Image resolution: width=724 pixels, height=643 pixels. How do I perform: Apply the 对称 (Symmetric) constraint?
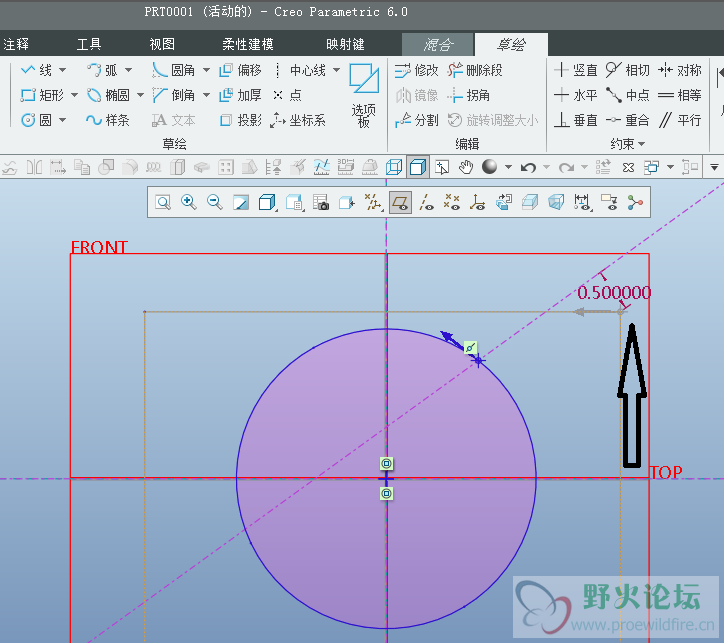pos(680,70)
